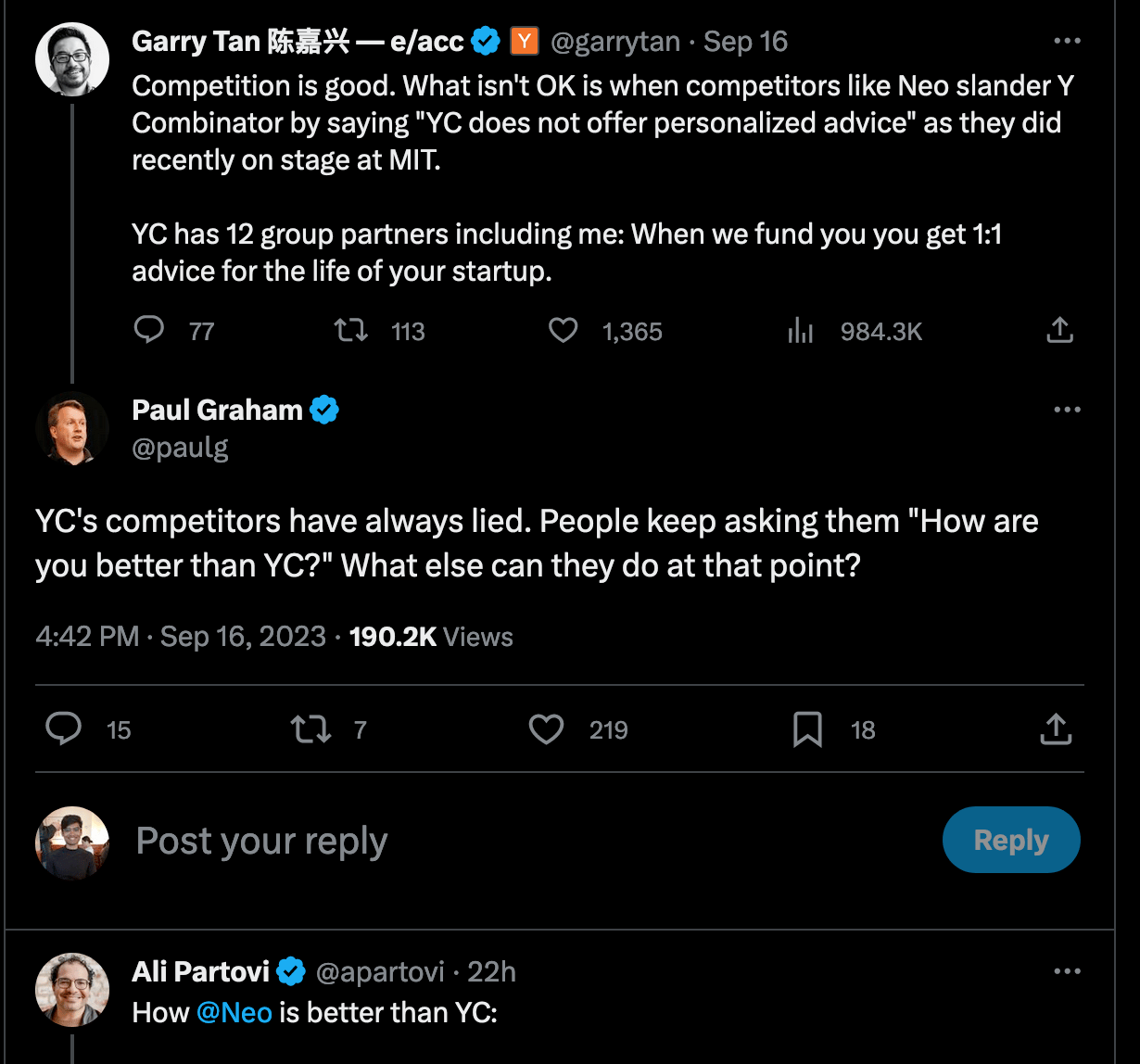The height and width of the screenshot is (1064, 1140).
Task: Open more options on Ali Partovi's reply
Action: (x=1068, y=971)
